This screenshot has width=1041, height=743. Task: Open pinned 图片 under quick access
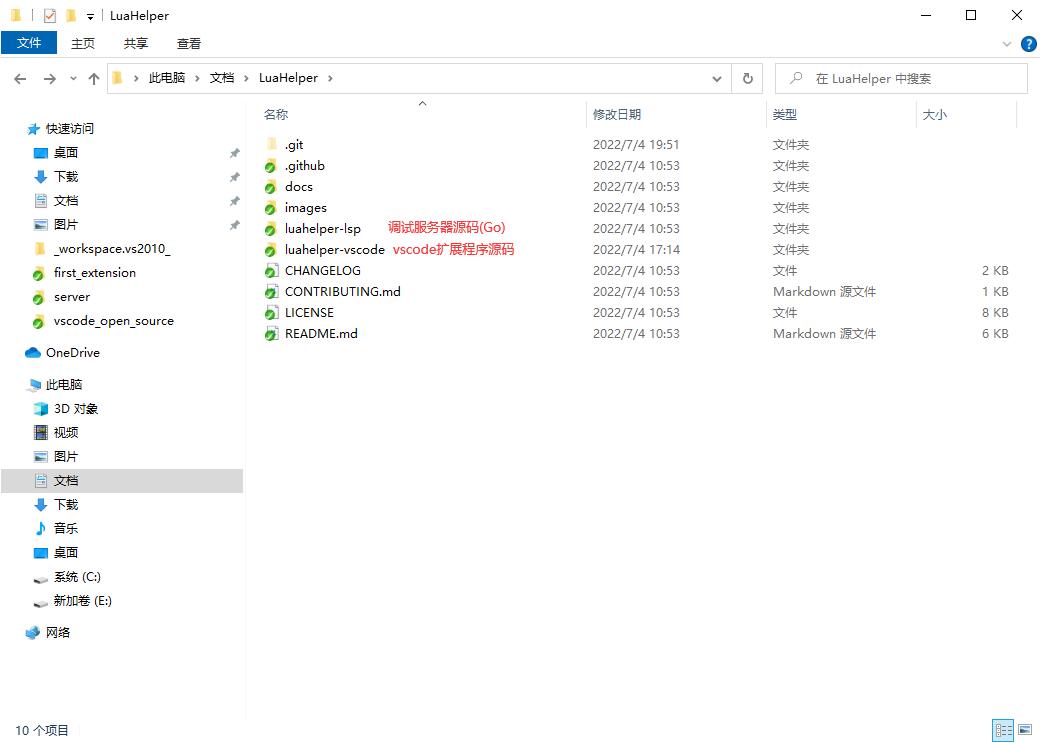[x=66, y=224]
